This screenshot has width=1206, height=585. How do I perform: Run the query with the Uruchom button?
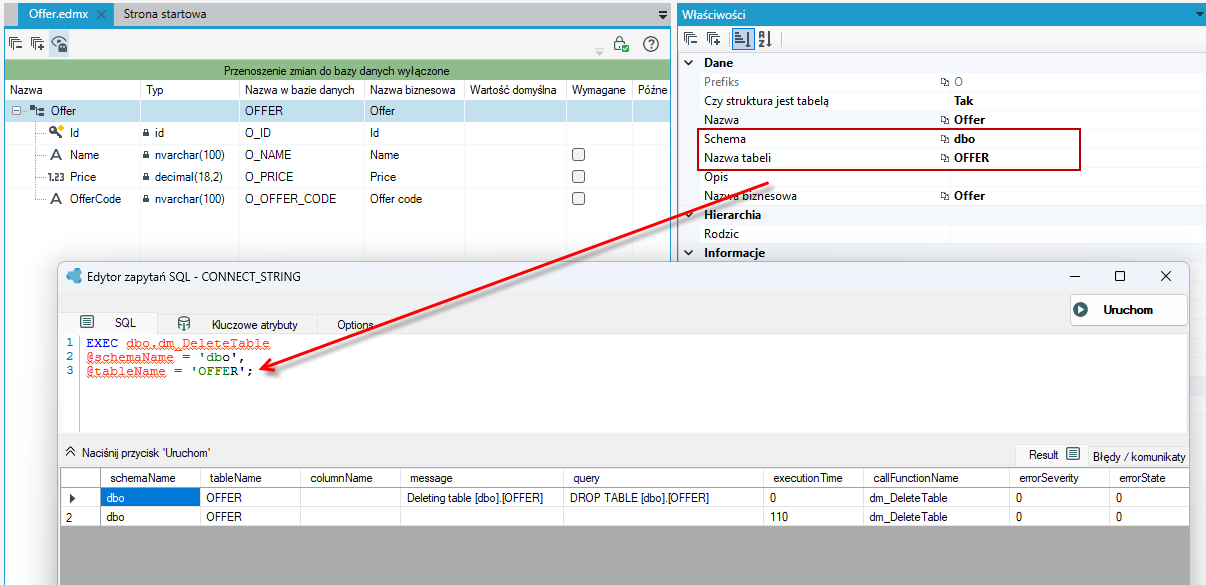click(x=1128, y=310)
